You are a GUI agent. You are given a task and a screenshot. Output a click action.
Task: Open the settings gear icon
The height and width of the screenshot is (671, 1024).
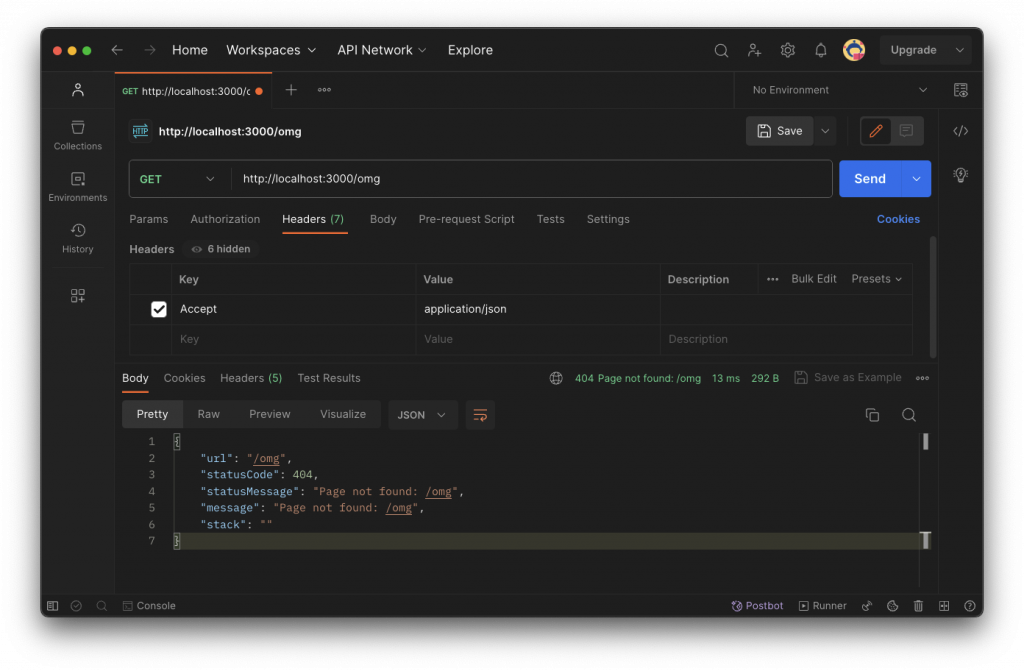click(x=788, y=50)
